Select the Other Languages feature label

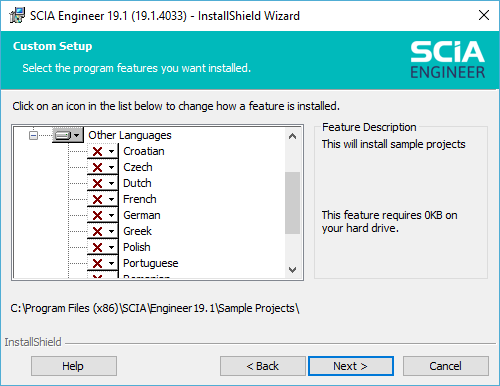[x=130, y=135]
